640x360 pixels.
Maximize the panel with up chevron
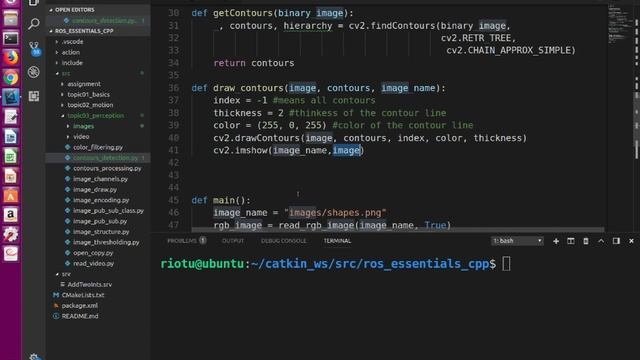click(601, 241)
